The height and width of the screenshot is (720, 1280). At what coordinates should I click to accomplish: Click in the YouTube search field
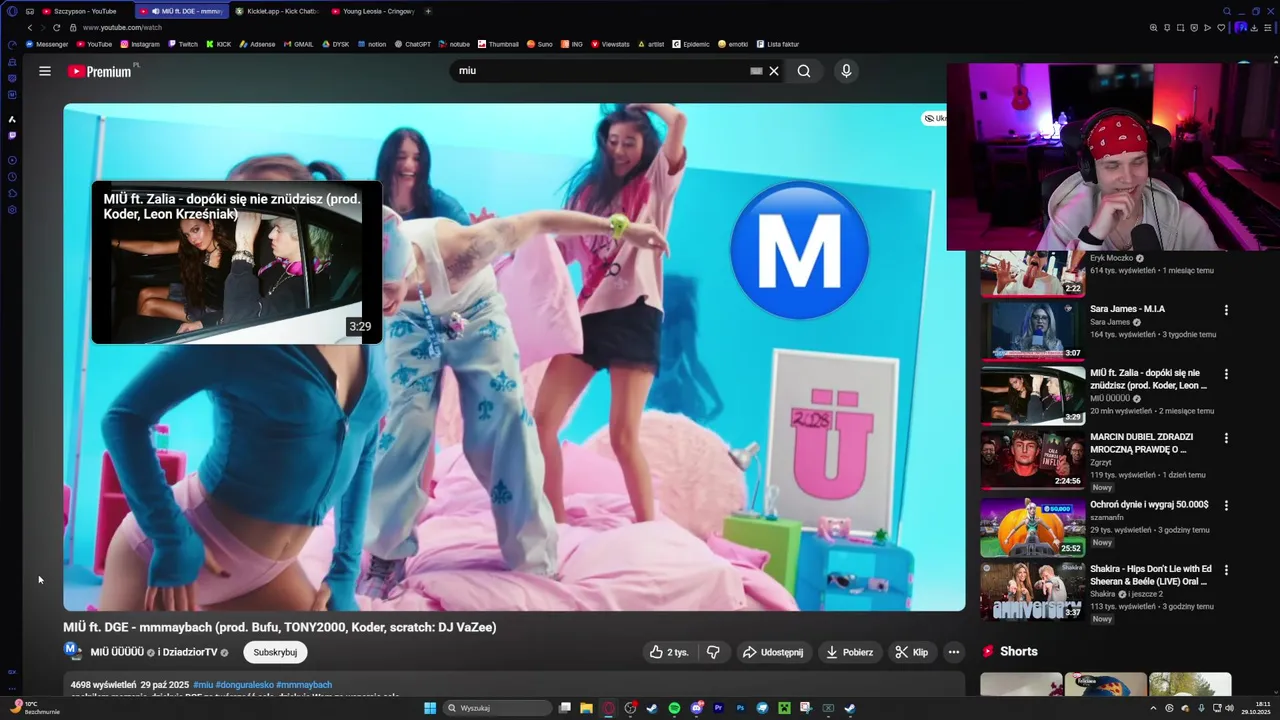[600, 71]
